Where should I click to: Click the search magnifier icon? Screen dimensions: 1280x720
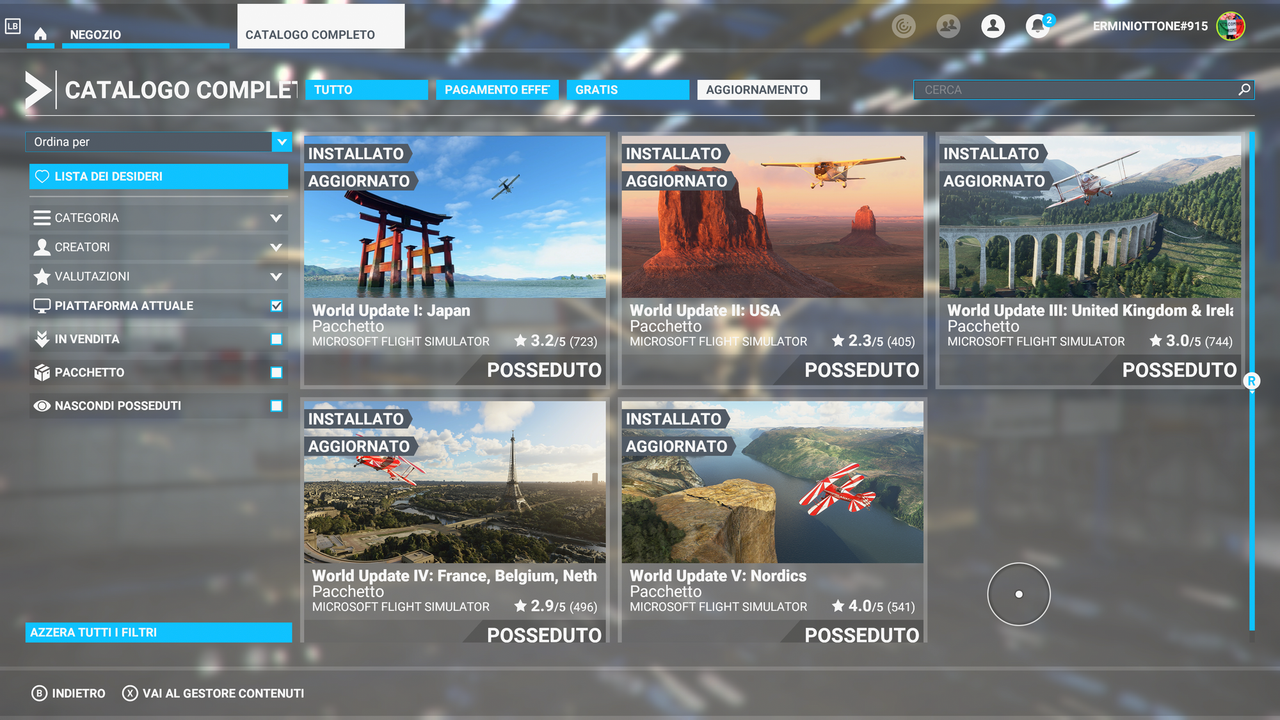(1244, 89)
